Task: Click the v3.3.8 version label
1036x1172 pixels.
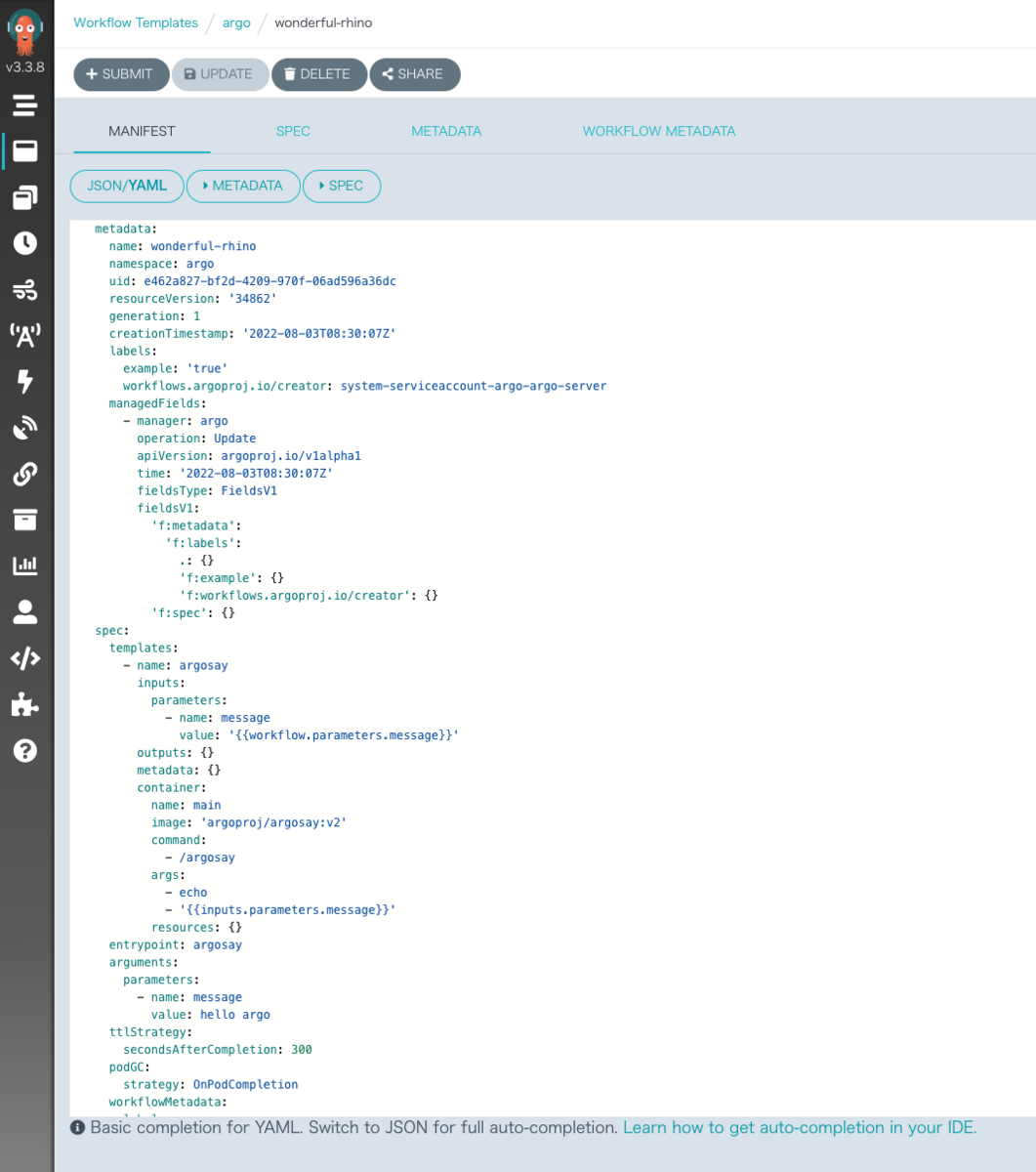Action: point(25,67)
